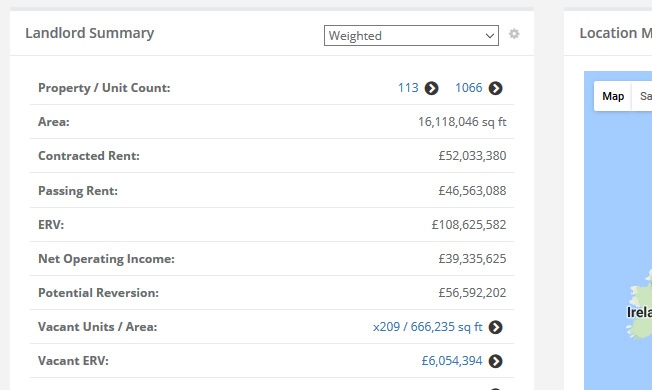The width and height of the screenshot is (652, 390).
Task: Click the Potential Reversion label
Action: click(99, 293)
